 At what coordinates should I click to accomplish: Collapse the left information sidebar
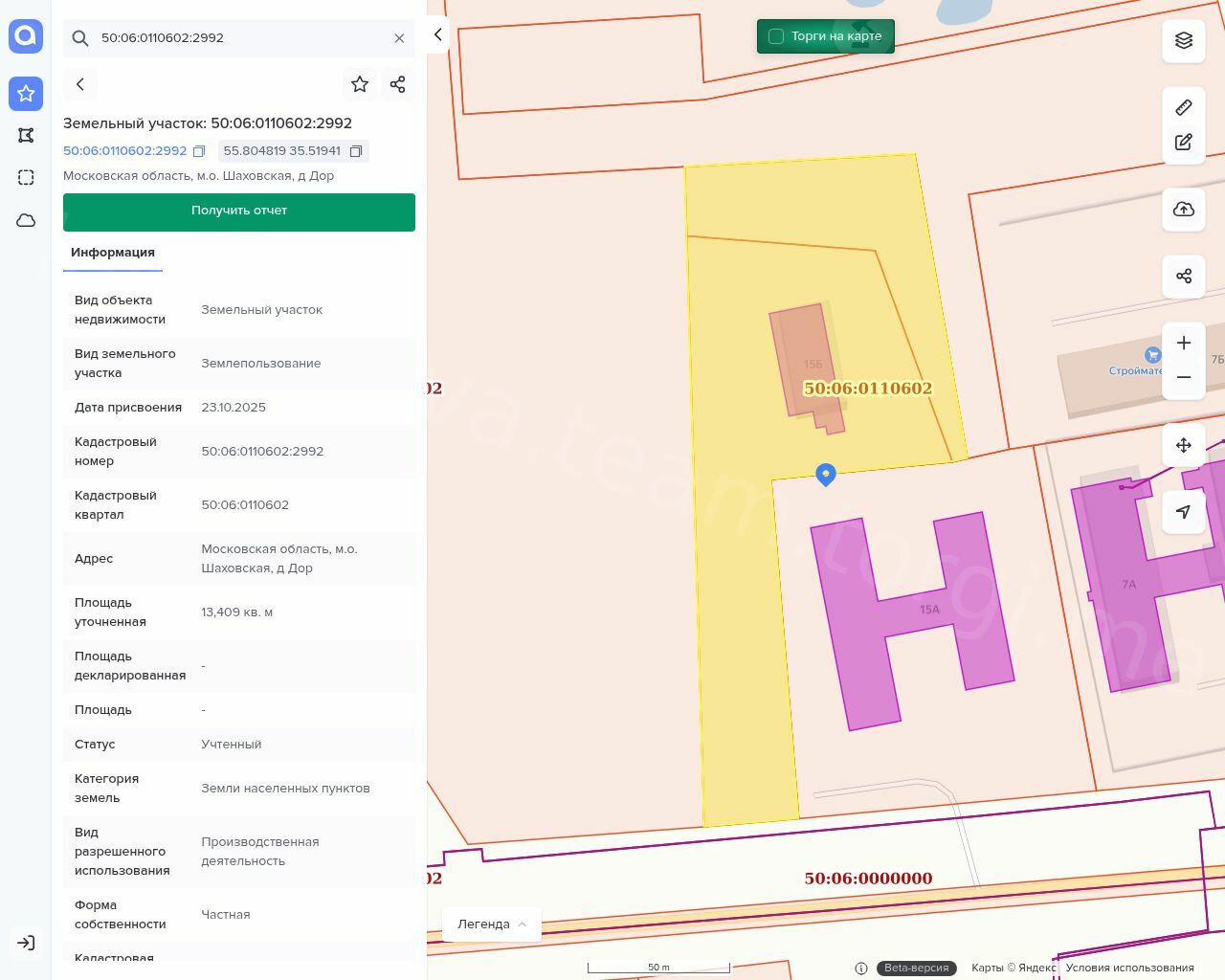pos(437,34)
